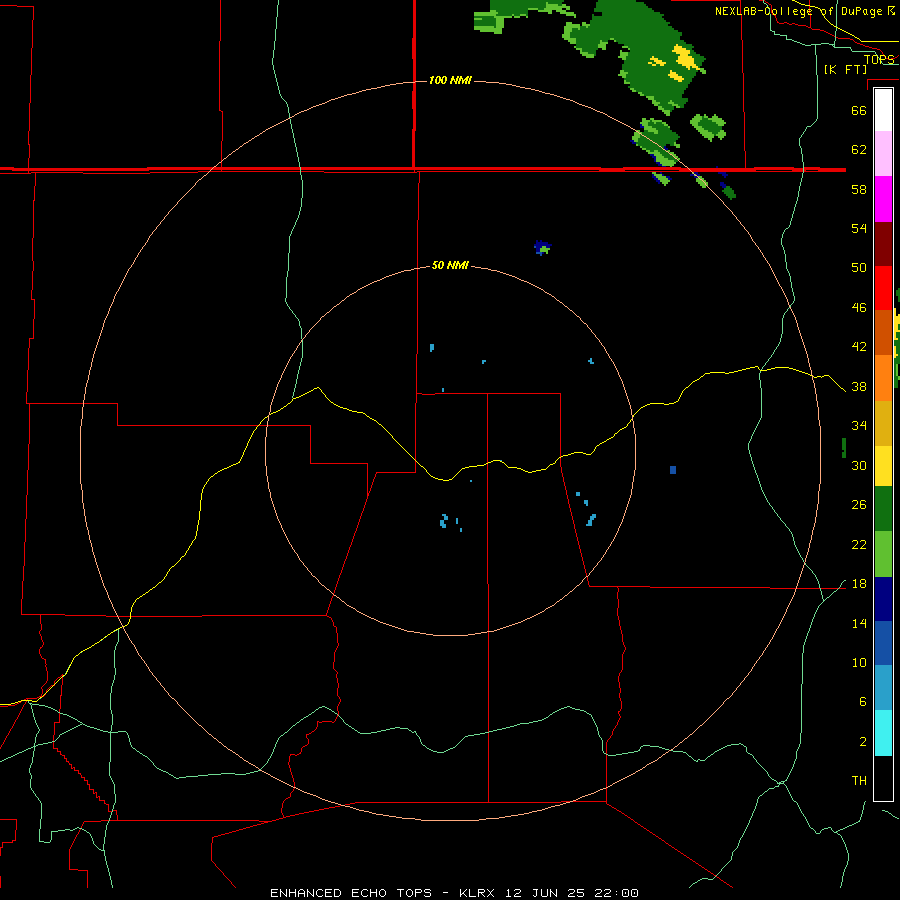
Task: Click the white 66 K FT color swatch
Action: coord(883,110)
